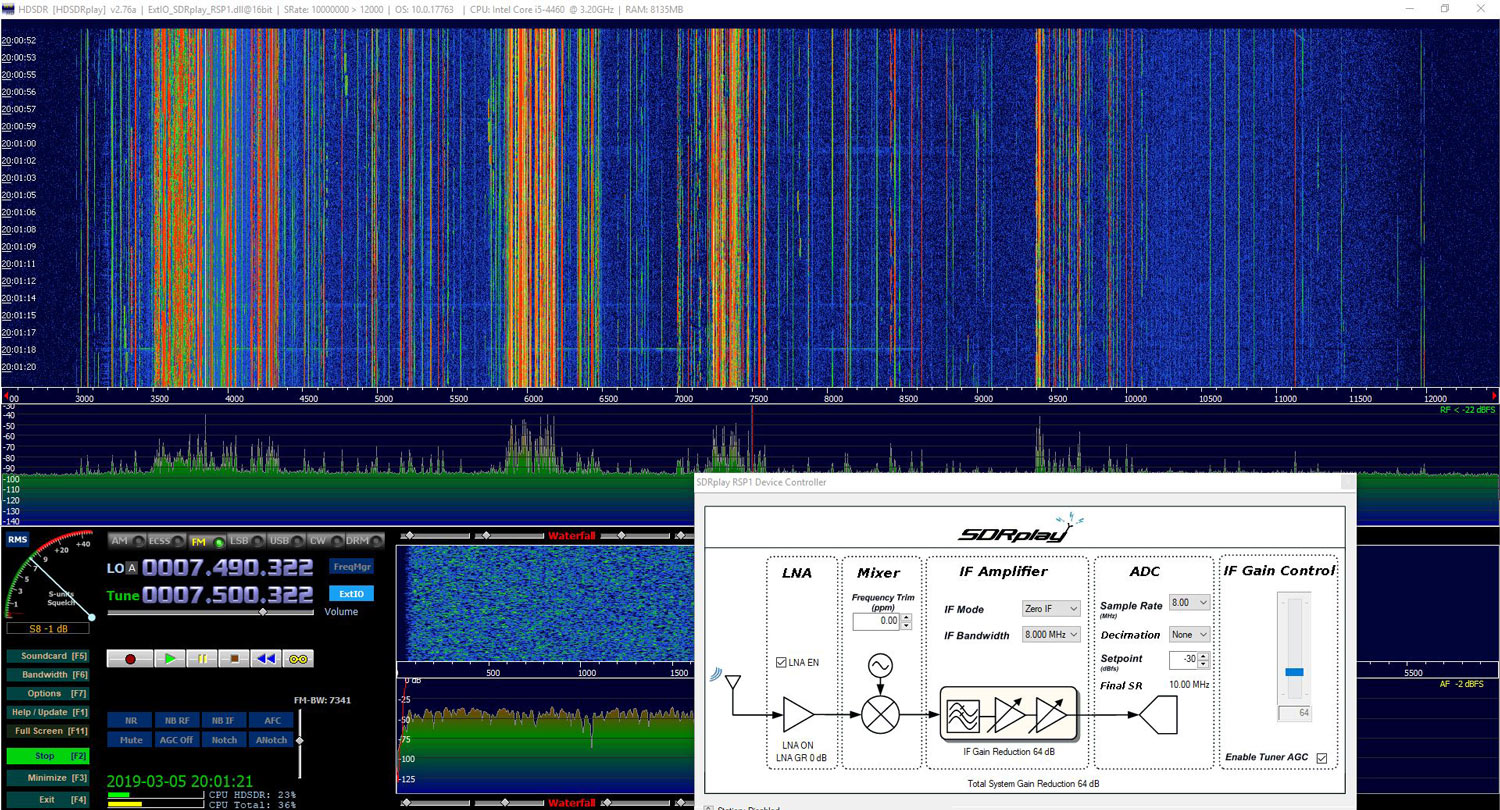The image size is (1500, 810).
Task: Decrease Frequency Trim with down arrow
Action: [906, 625]
